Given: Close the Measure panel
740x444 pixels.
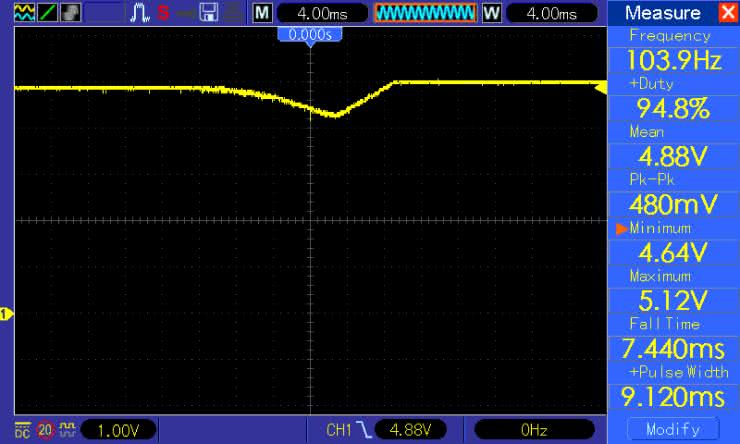Looking at the screenshot, I should pyautogui.click(x=725, y=13).
